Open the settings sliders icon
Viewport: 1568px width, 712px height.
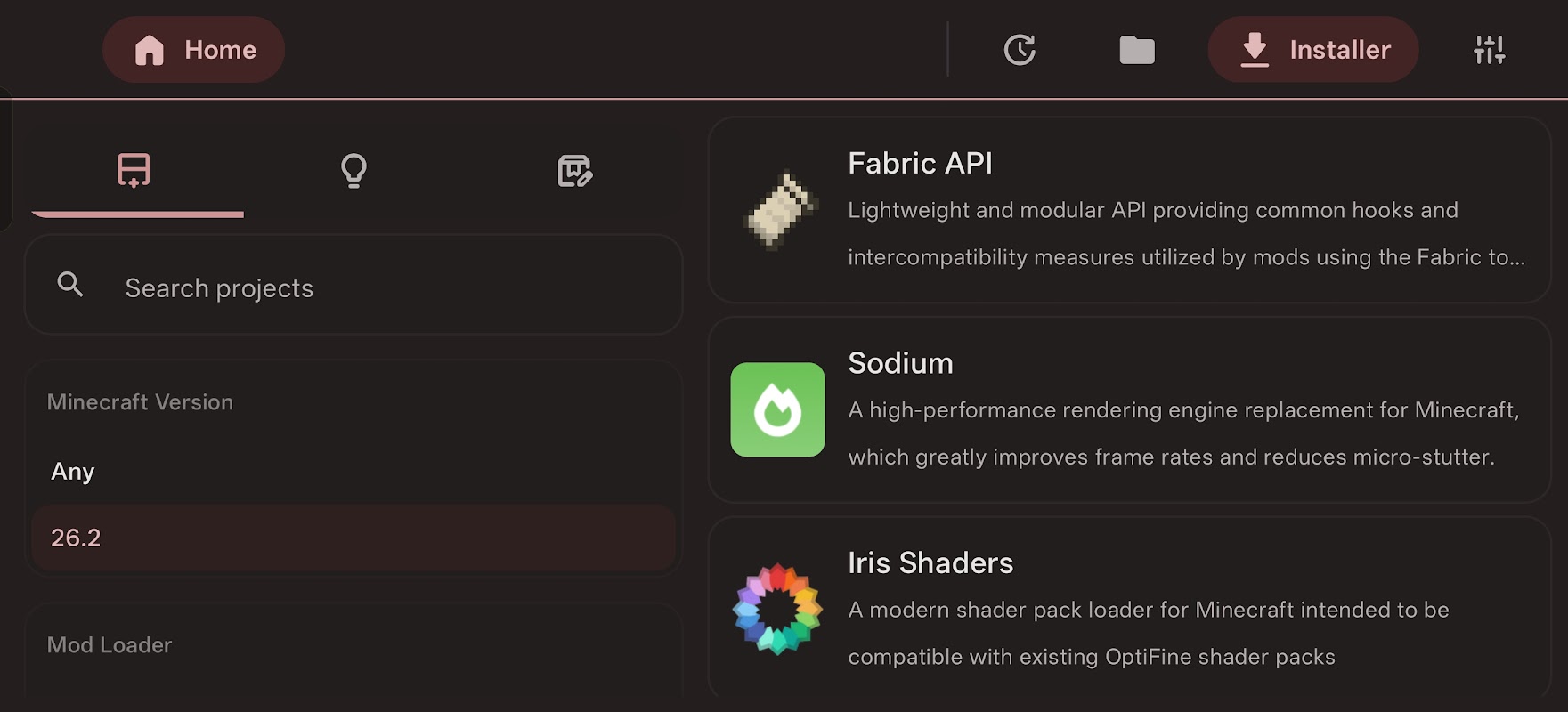(1489, 50)
